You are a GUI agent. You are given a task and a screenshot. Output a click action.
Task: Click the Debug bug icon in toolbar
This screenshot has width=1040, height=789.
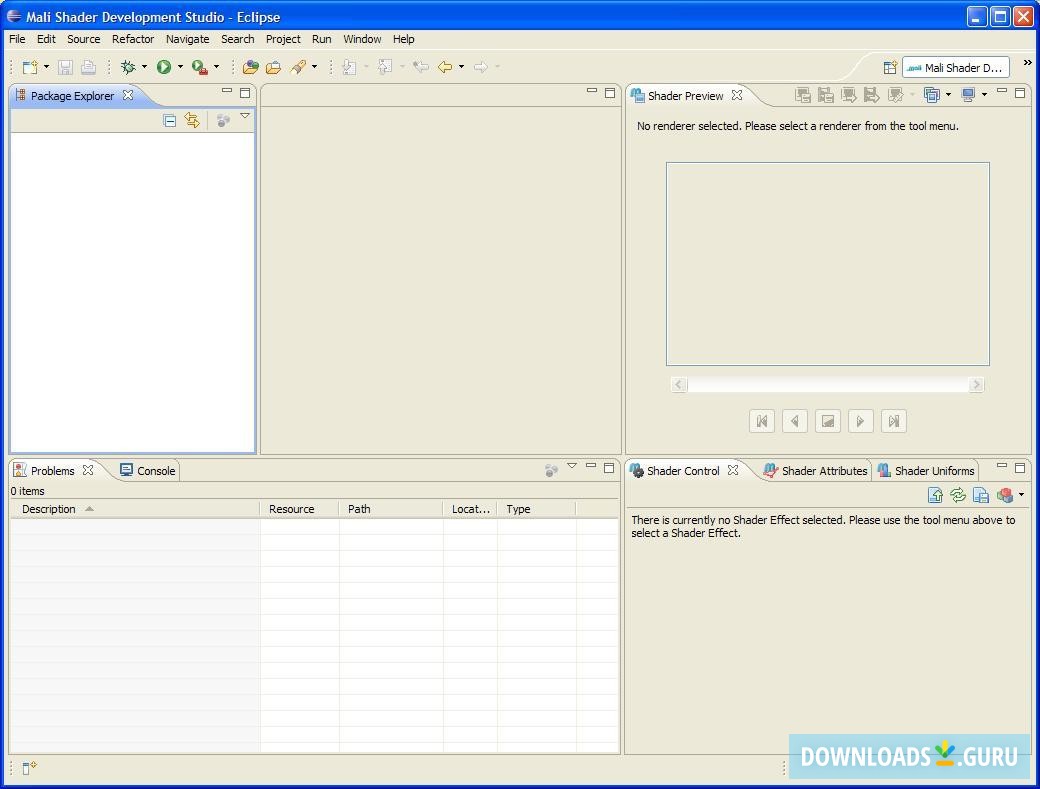pos(128,67)
